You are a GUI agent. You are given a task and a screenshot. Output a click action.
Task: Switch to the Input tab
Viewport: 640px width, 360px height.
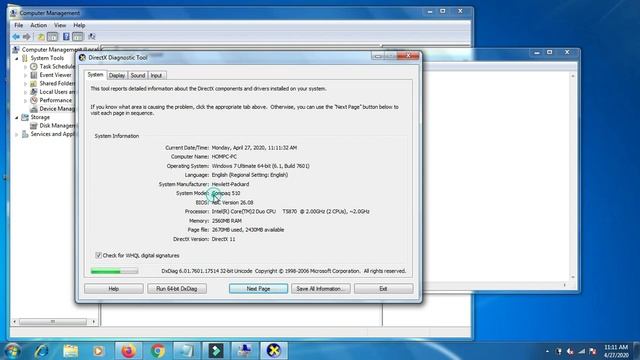tap(156, 76)
